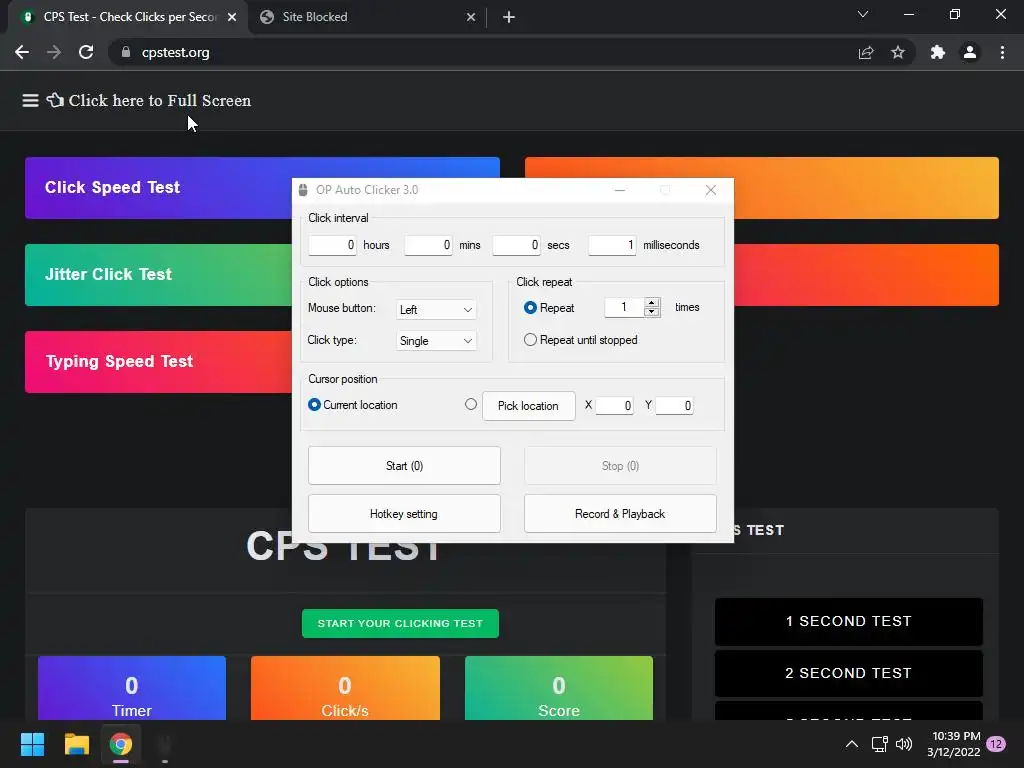Click the Timer counter tile

132,688
